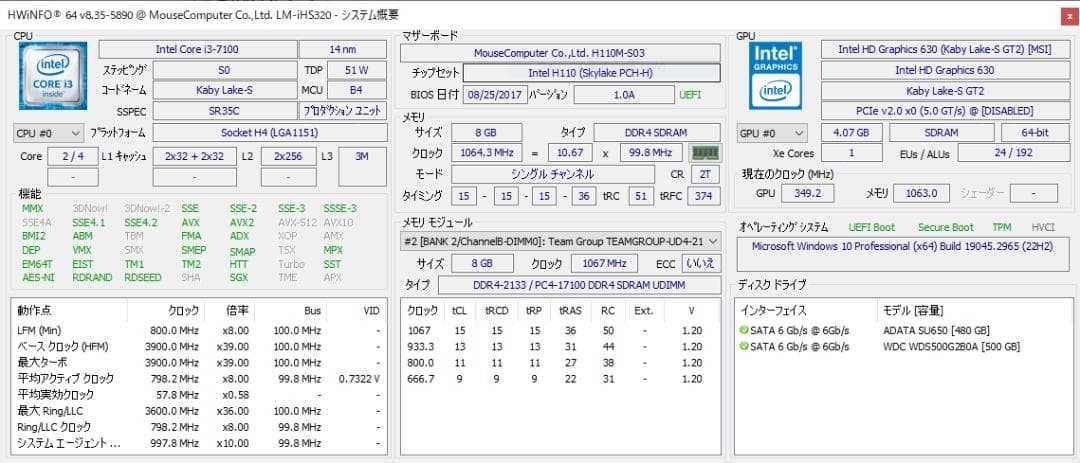Close the HWiNFO system summary window

[1062, 14]
